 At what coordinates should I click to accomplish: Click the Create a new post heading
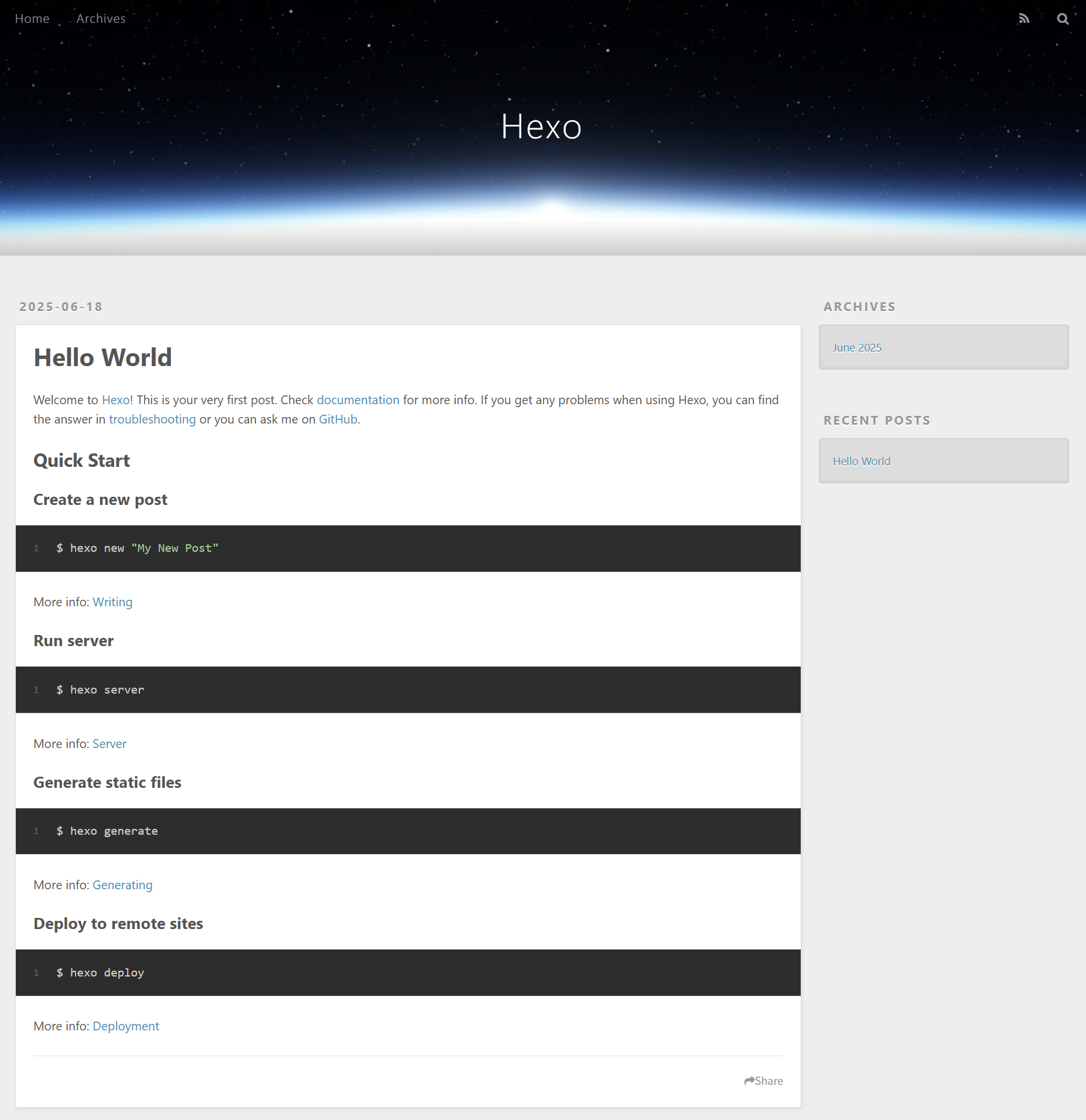tap(100, 500)
